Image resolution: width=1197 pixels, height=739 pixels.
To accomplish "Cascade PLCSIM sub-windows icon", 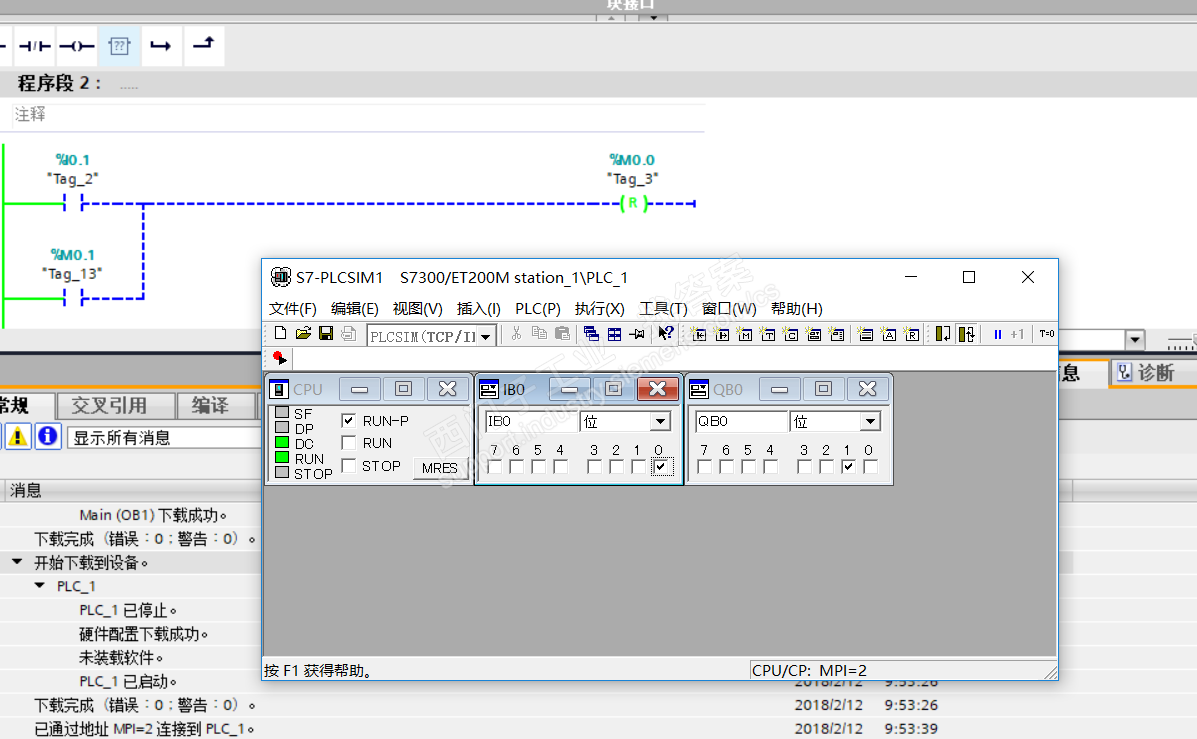I will (x=591, y=334).
